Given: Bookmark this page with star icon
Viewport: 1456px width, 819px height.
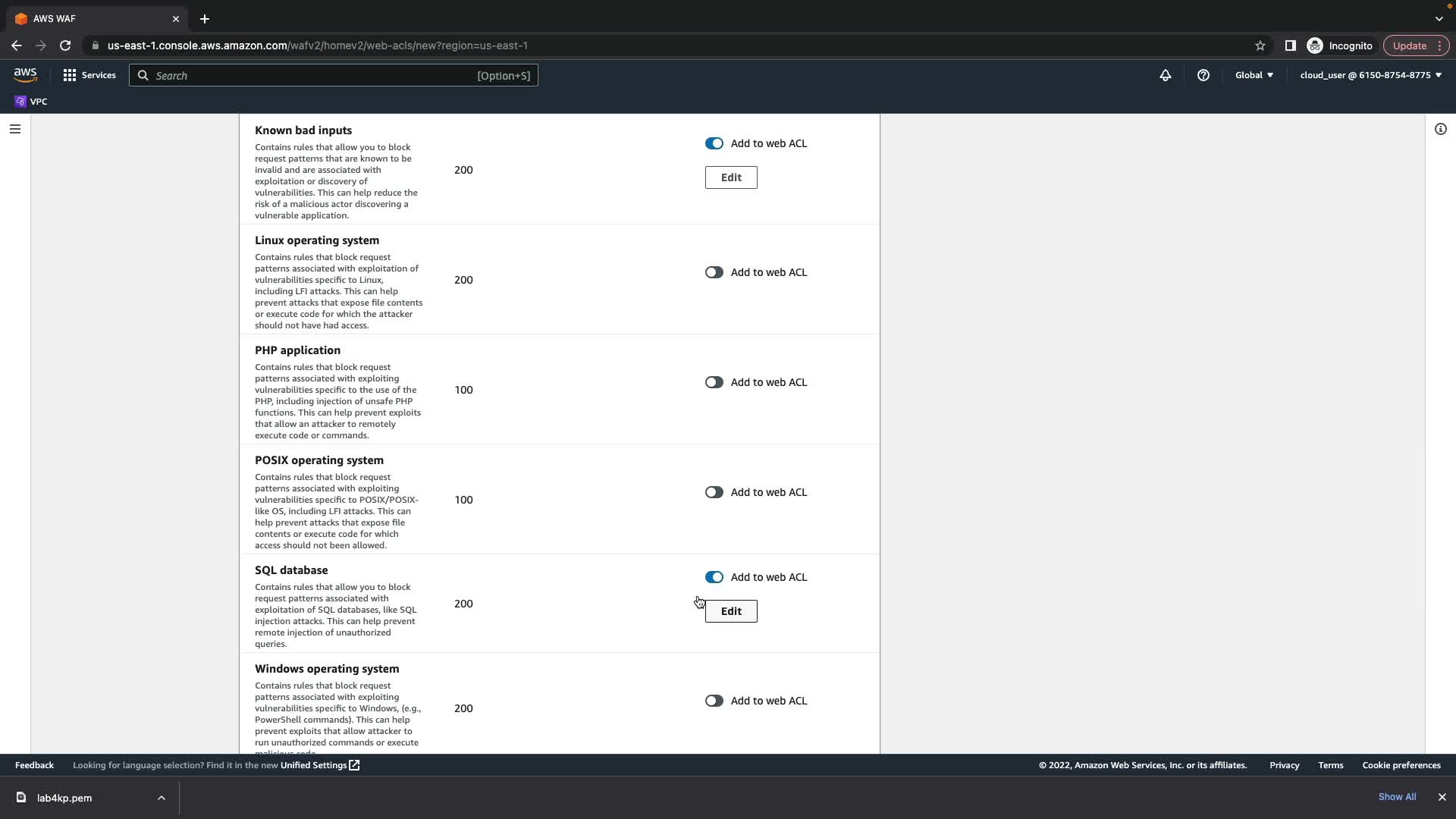Looking at the screenshot, I should [x=1260, y=45].
